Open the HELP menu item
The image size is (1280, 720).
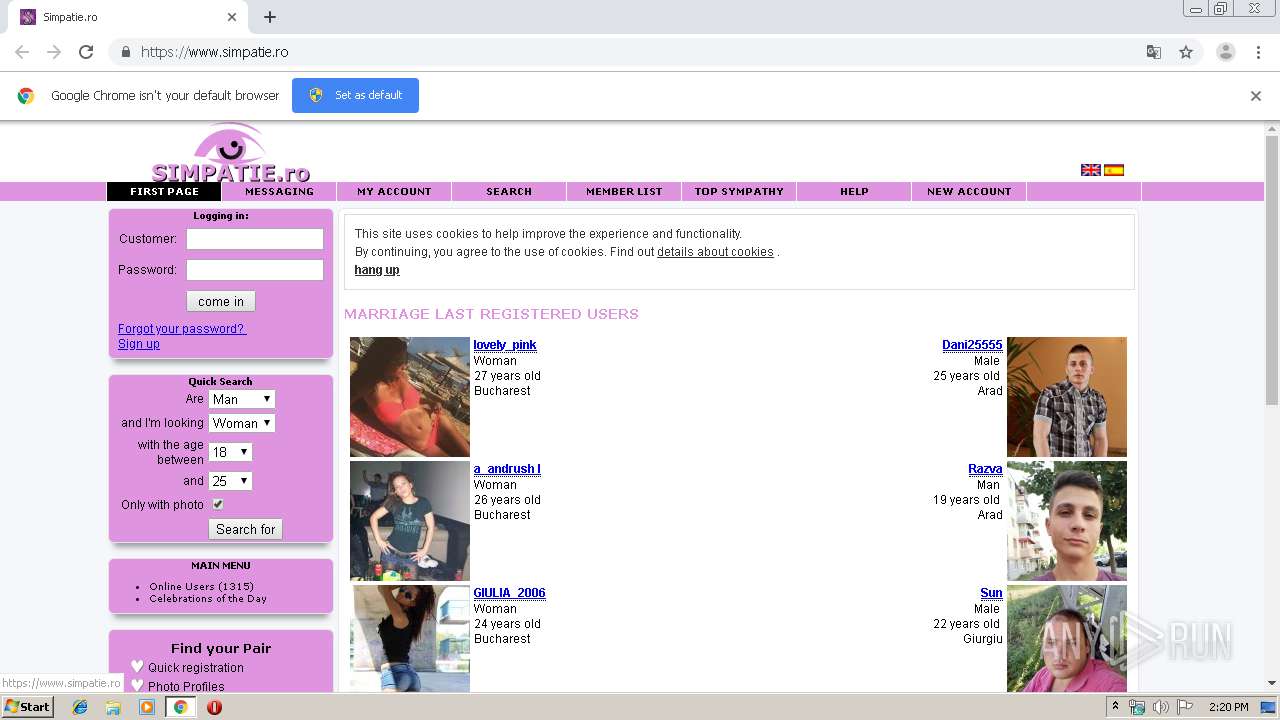coord(854,192)
